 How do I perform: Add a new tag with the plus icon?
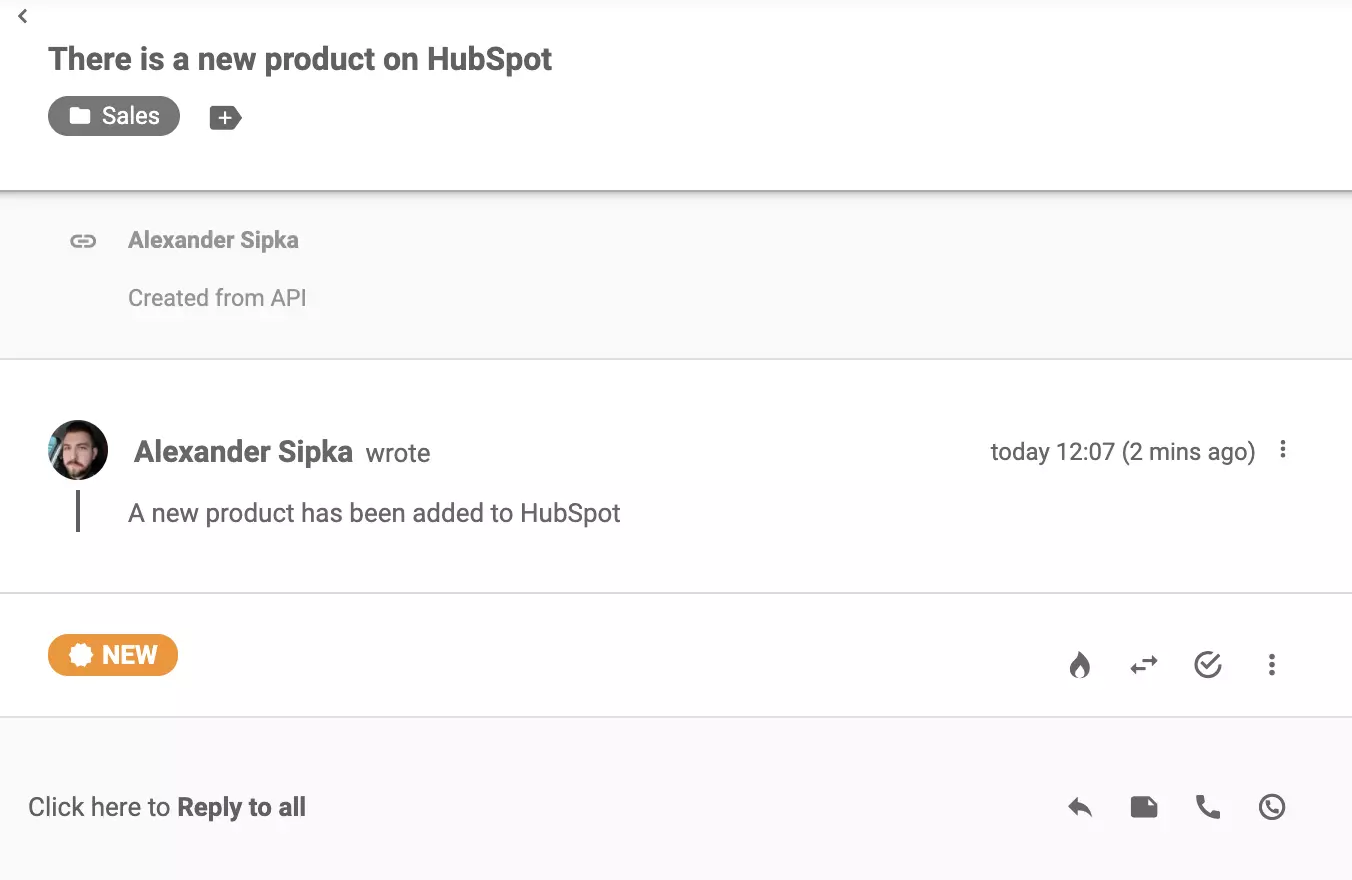point(225,117)
